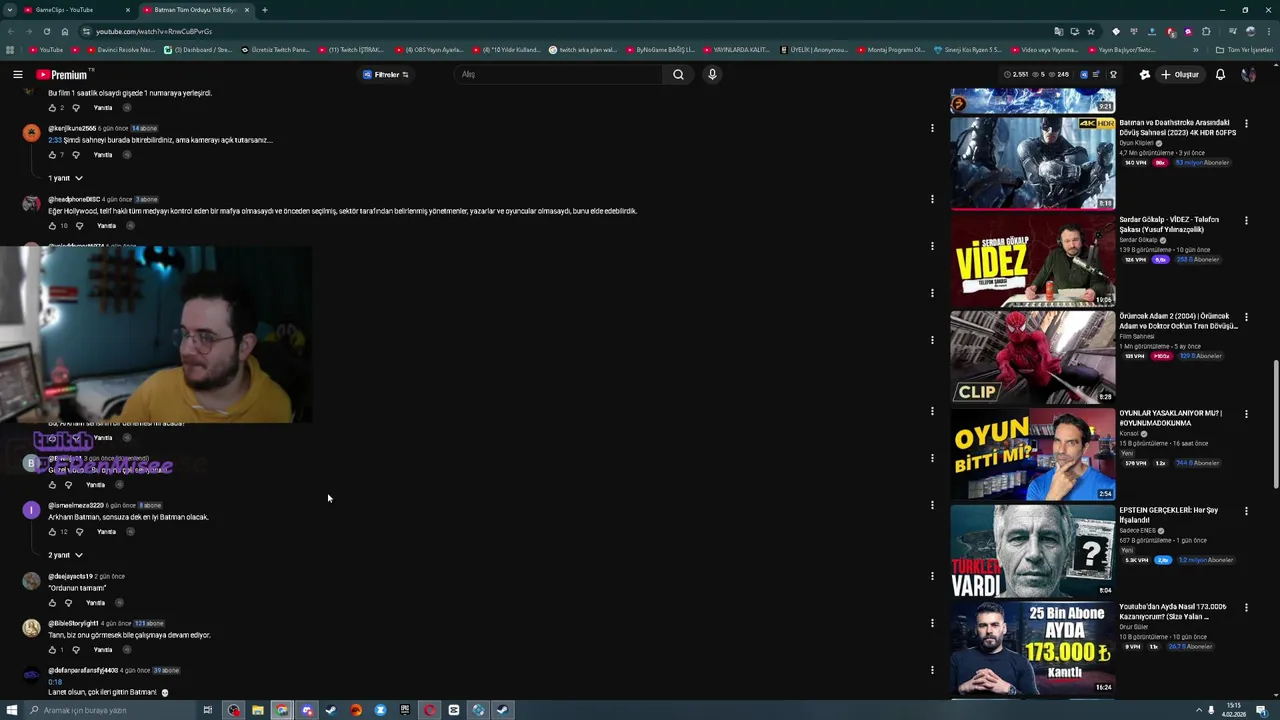
Task: Open options menu for Serdar Gökalp VİDEZ video
Action: click(x=1246, y=220)
